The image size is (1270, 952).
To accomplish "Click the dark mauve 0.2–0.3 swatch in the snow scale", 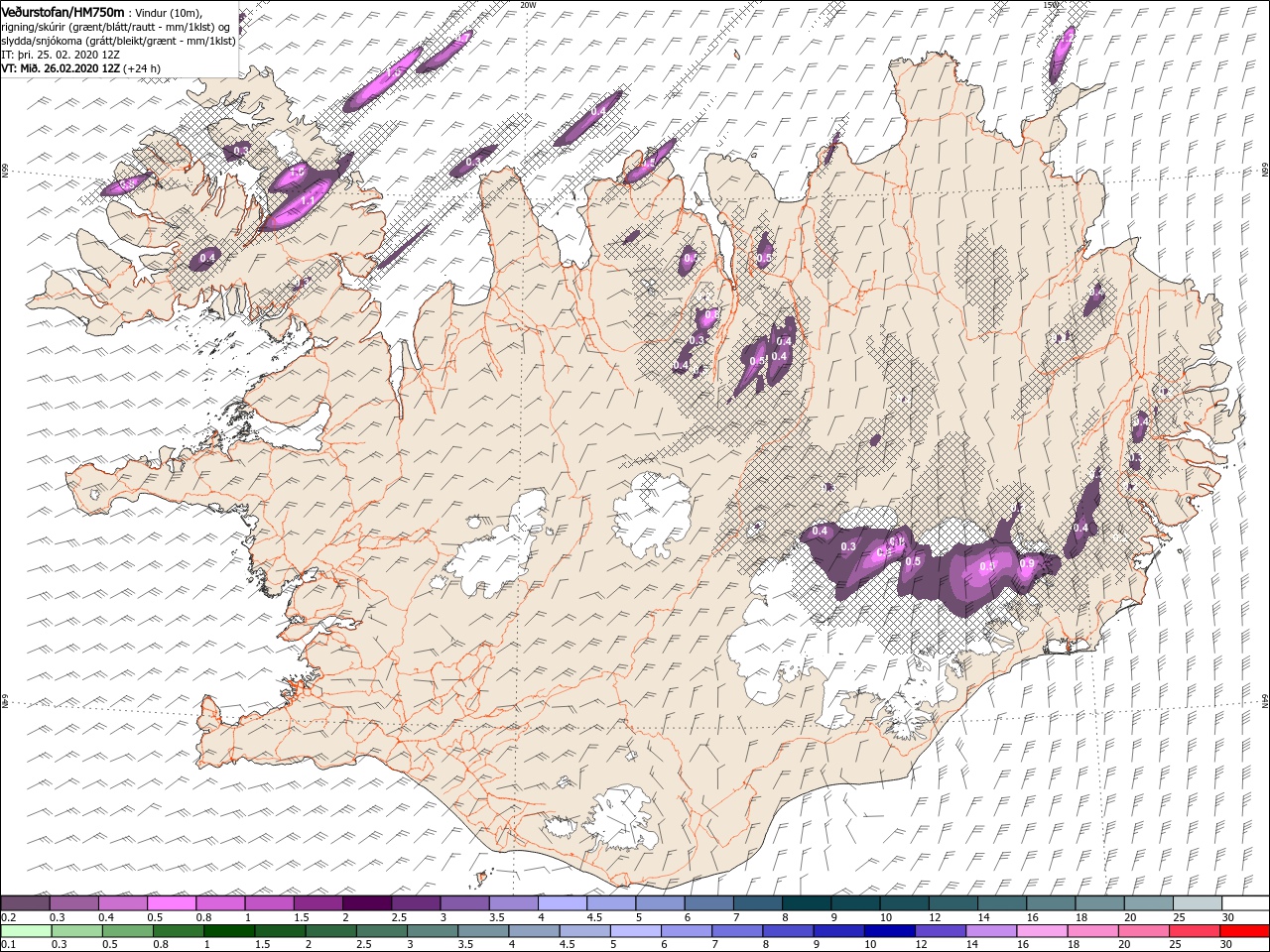I will 26,903.
